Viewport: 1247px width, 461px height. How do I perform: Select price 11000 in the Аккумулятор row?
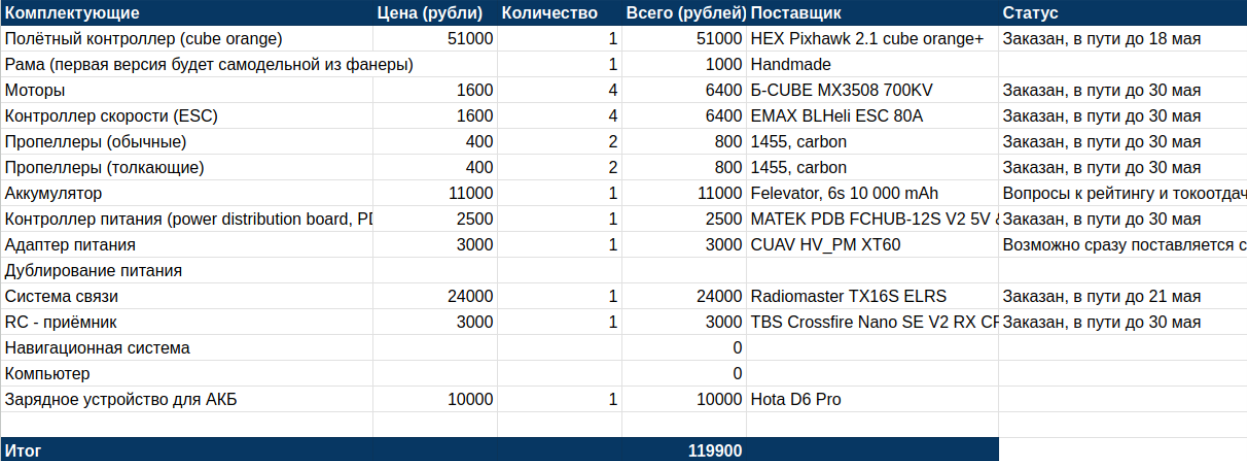coord(435,193)
